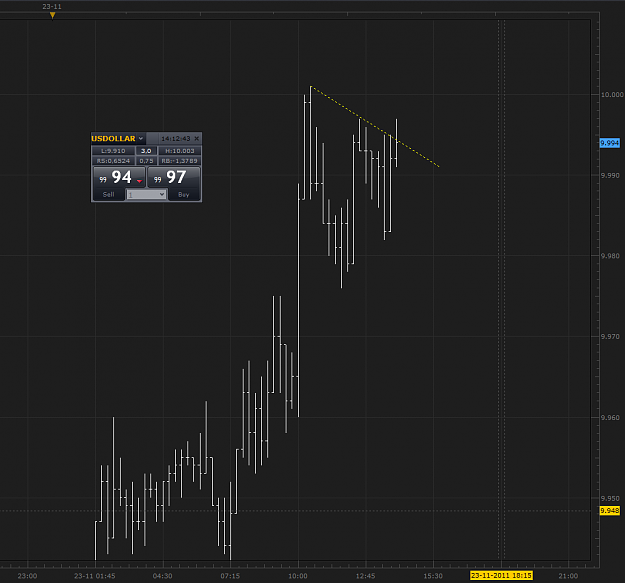Click the blue 9.994 current price tag
This screenshot has width=625, height=583.
[x=610, y=143]
